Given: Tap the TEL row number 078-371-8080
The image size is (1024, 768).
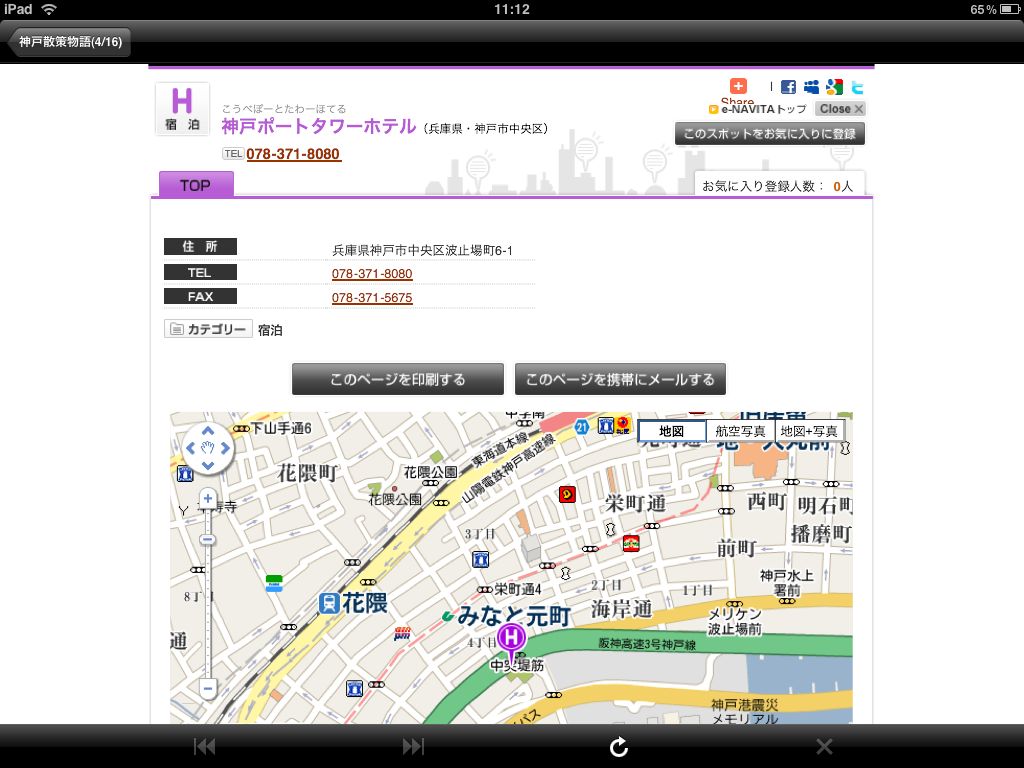Looking at the screenshot, I should click(372, 274).
